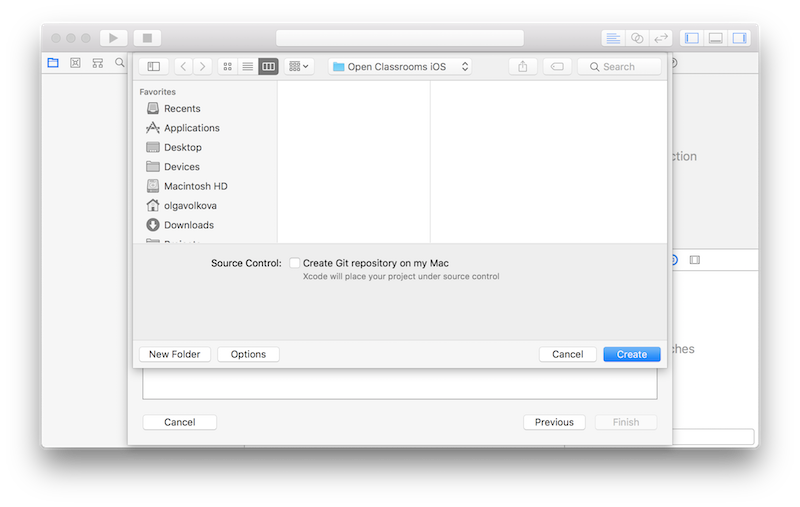Show the standard editor in Xcode toolbar
Image resolution: width=800 pixels, height=507 pixels.
coord(613,38)
